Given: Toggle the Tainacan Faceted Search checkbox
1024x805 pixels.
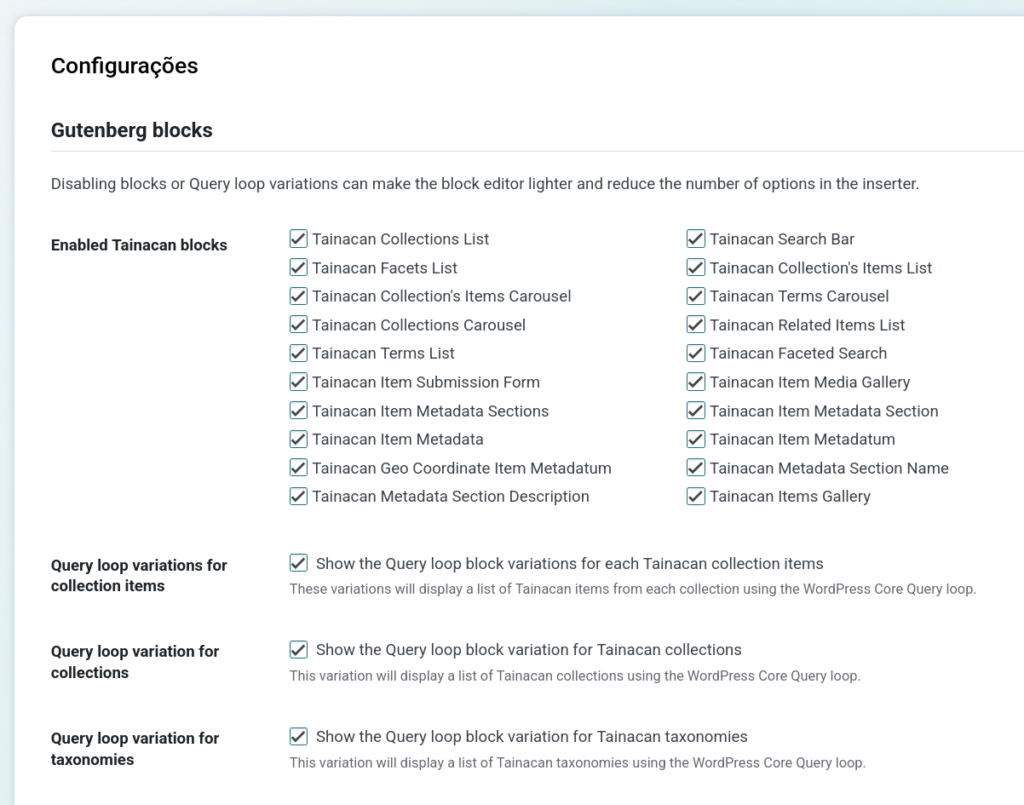Looking at the screenshot, I should click(696, 353).
